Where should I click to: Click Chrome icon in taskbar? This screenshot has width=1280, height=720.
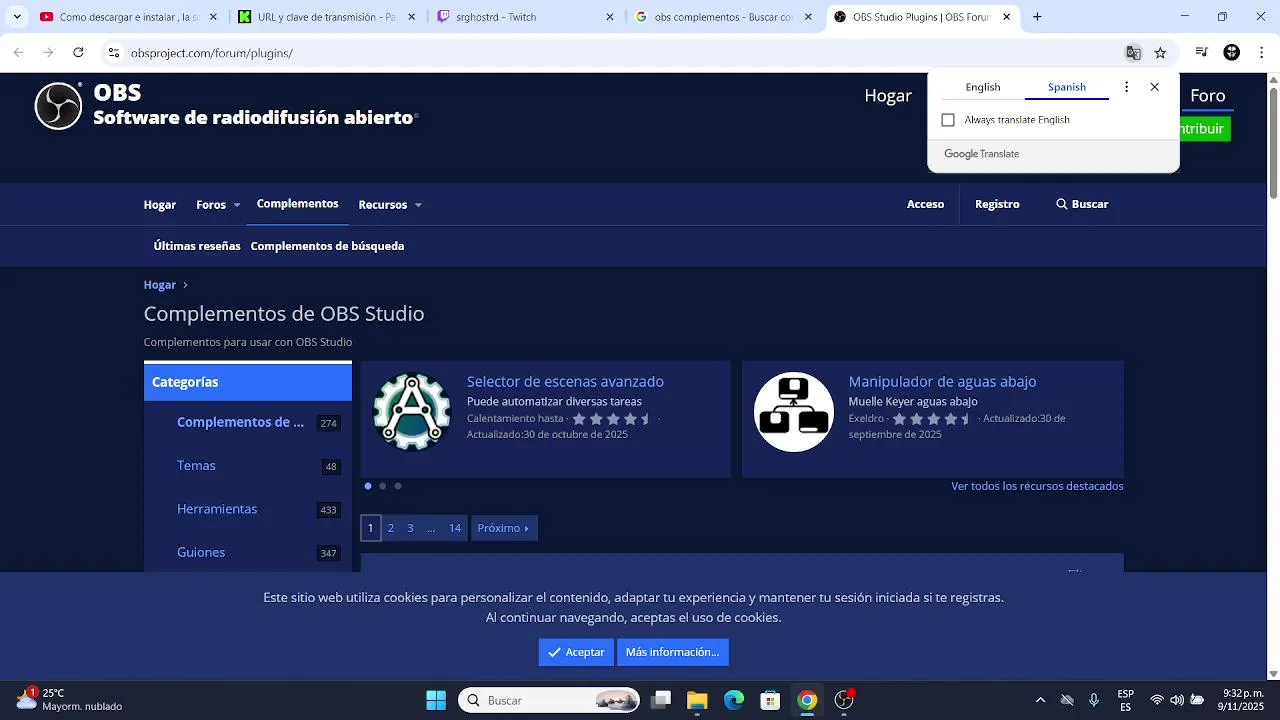(807, 700)
